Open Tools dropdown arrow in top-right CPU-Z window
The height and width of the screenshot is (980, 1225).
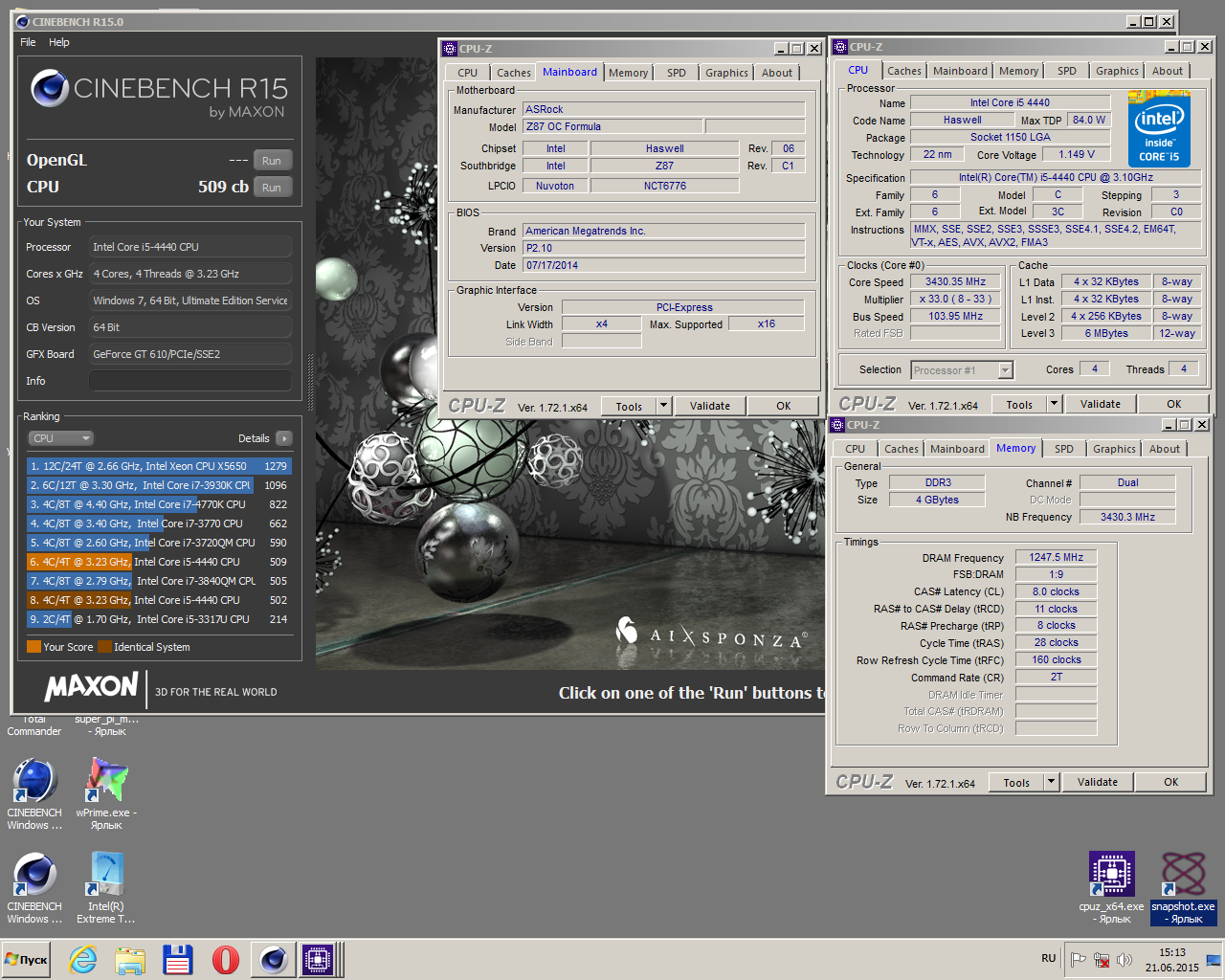point(1055,404)
